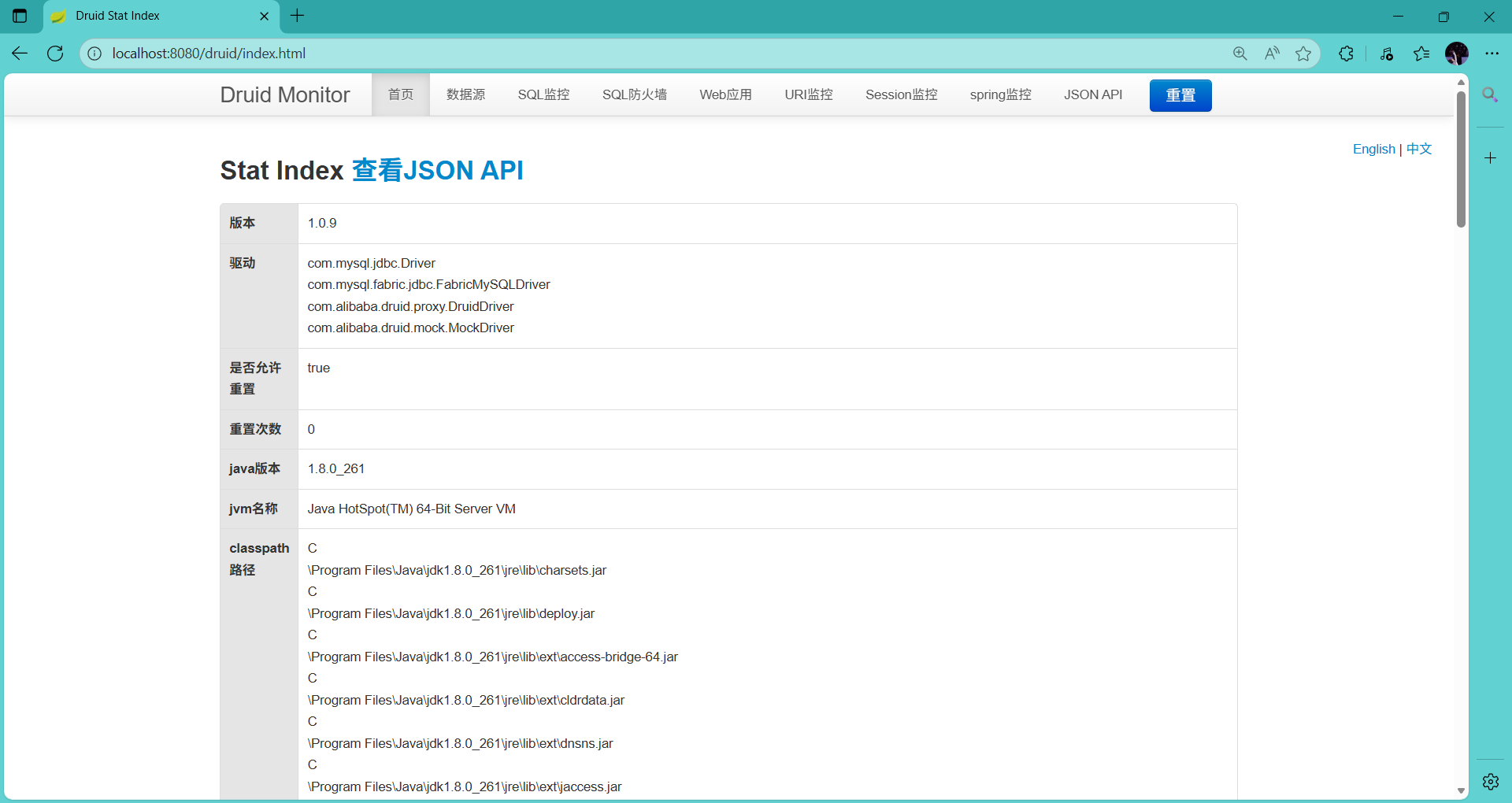
Task: Click the cldrdata.jar classpath entry
Action: pos(465,700)
